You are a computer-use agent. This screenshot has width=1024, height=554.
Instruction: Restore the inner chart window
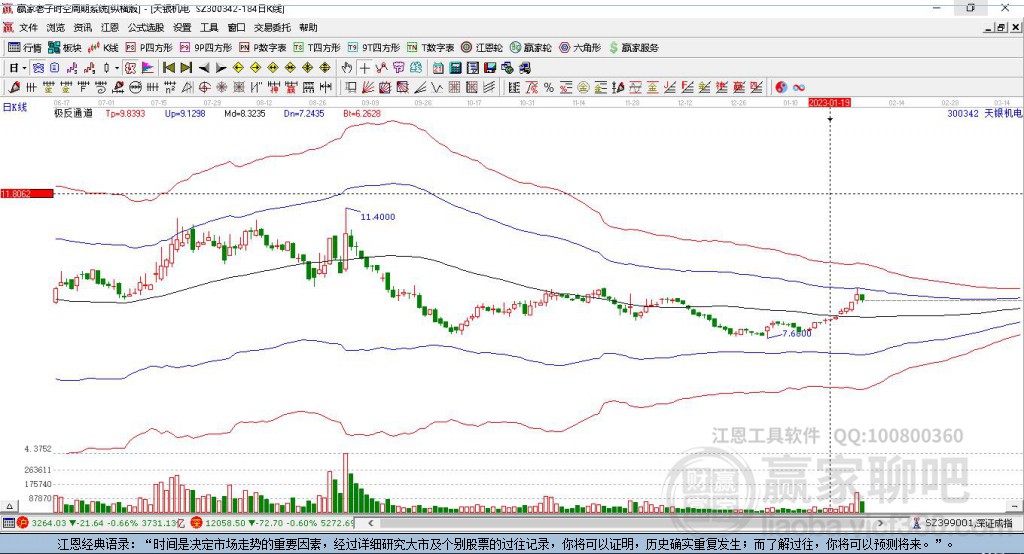click(x=1001, y=27)
